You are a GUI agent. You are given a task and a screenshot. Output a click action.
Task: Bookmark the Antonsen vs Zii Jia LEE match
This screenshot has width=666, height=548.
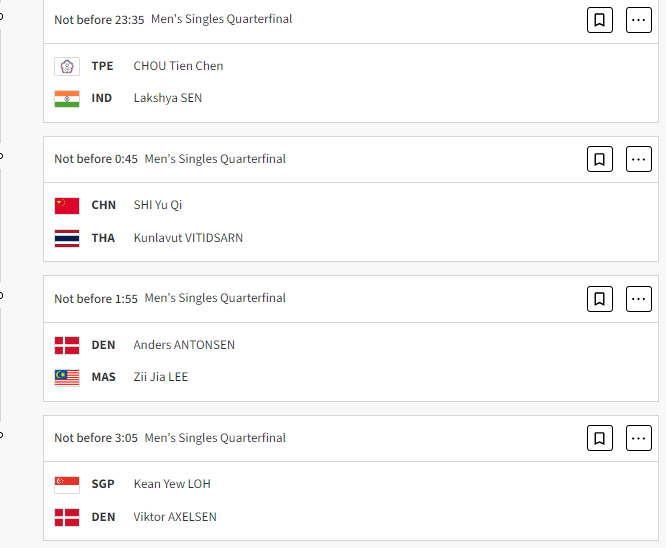(x=600, y=299)
